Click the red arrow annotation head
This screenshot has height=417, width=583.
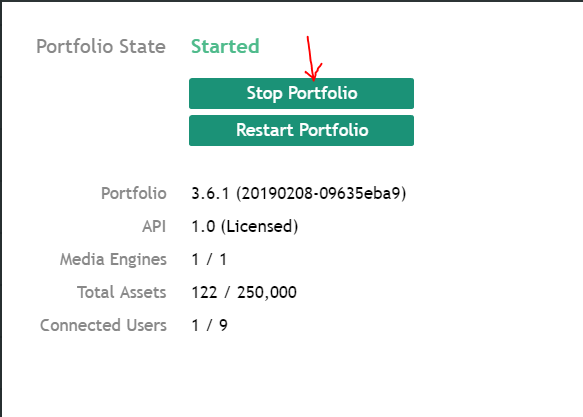(x=313, y=72)
